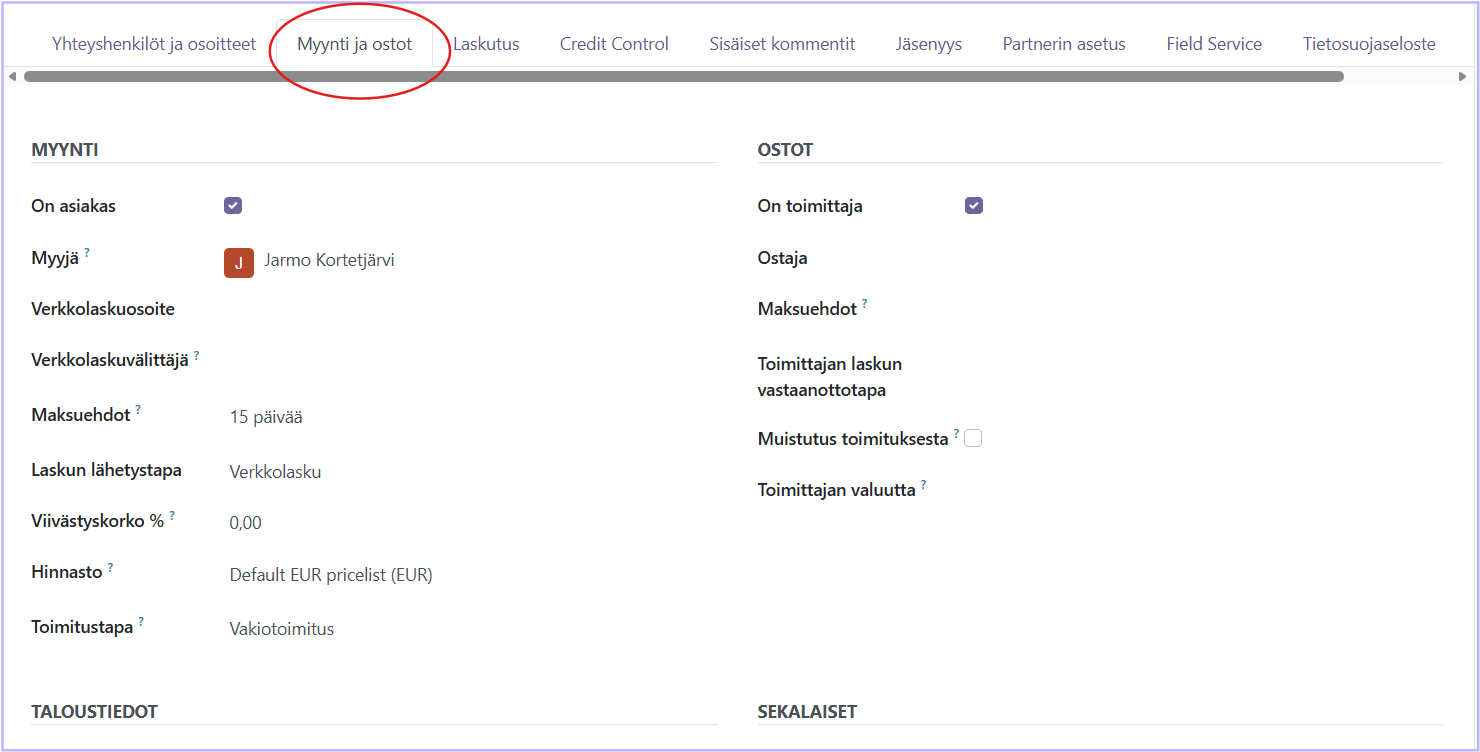Click help icon next to Viivästyskorko %

tap(172, 516)
